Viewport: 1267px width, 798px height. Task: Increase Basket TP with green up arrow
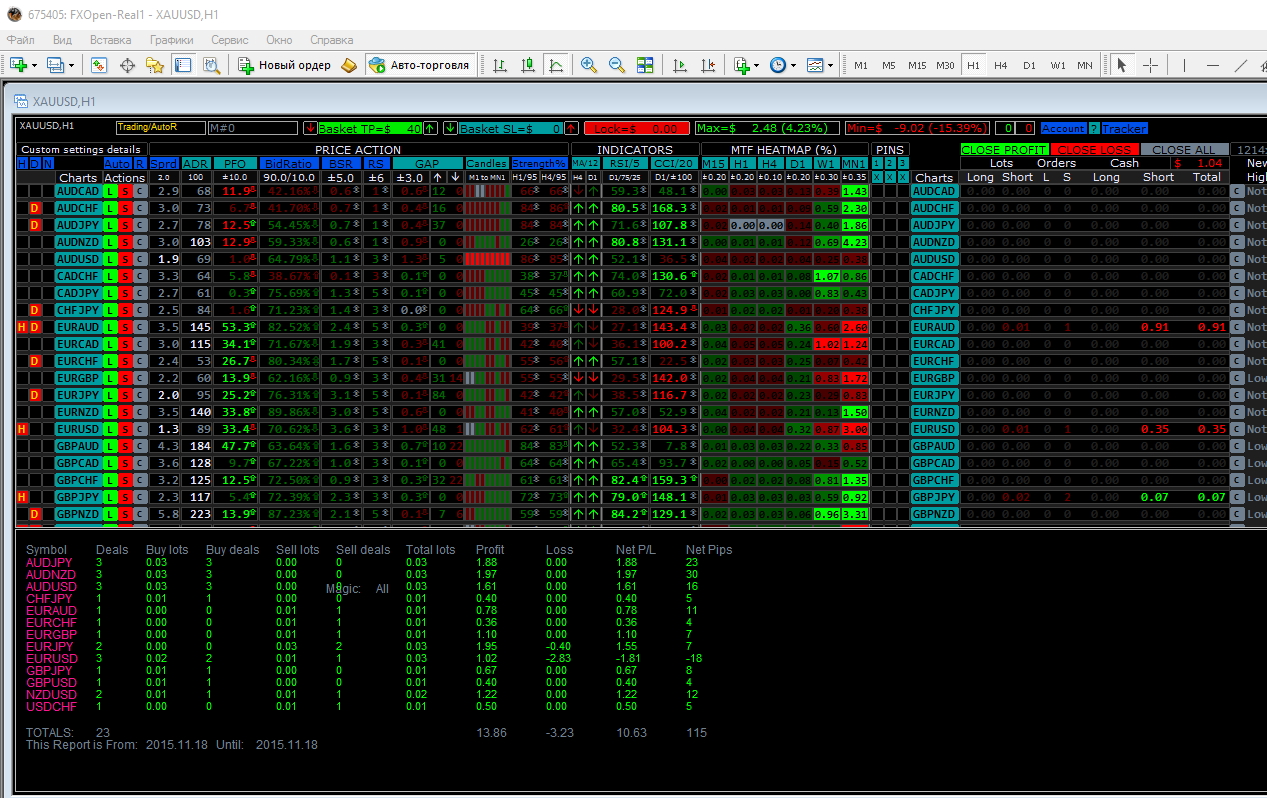click(430, 128)
